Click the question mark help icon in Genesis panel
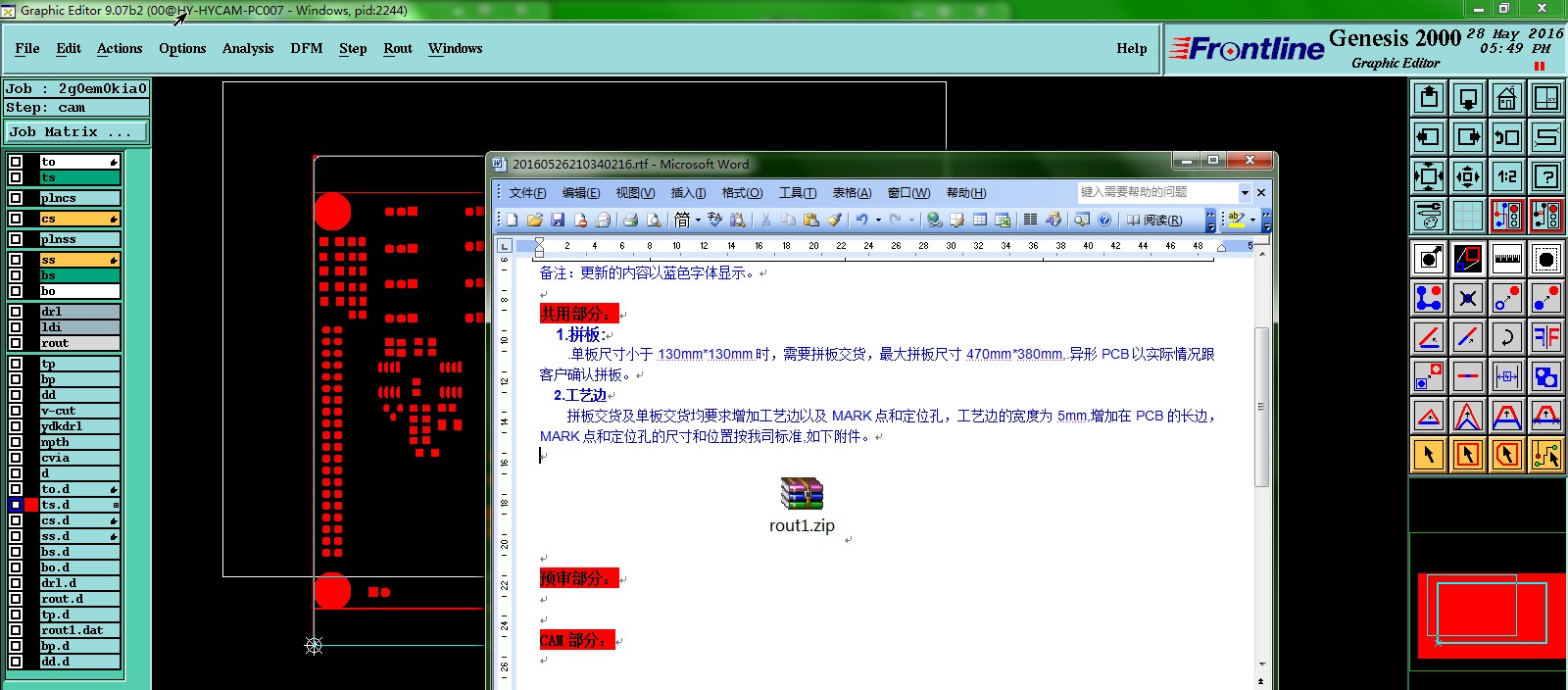 click(1546, 176)
